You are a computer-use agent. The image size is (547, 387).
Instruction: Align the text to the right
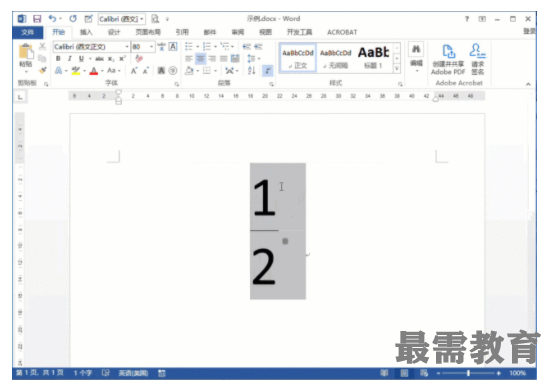(x=212, y=58)
